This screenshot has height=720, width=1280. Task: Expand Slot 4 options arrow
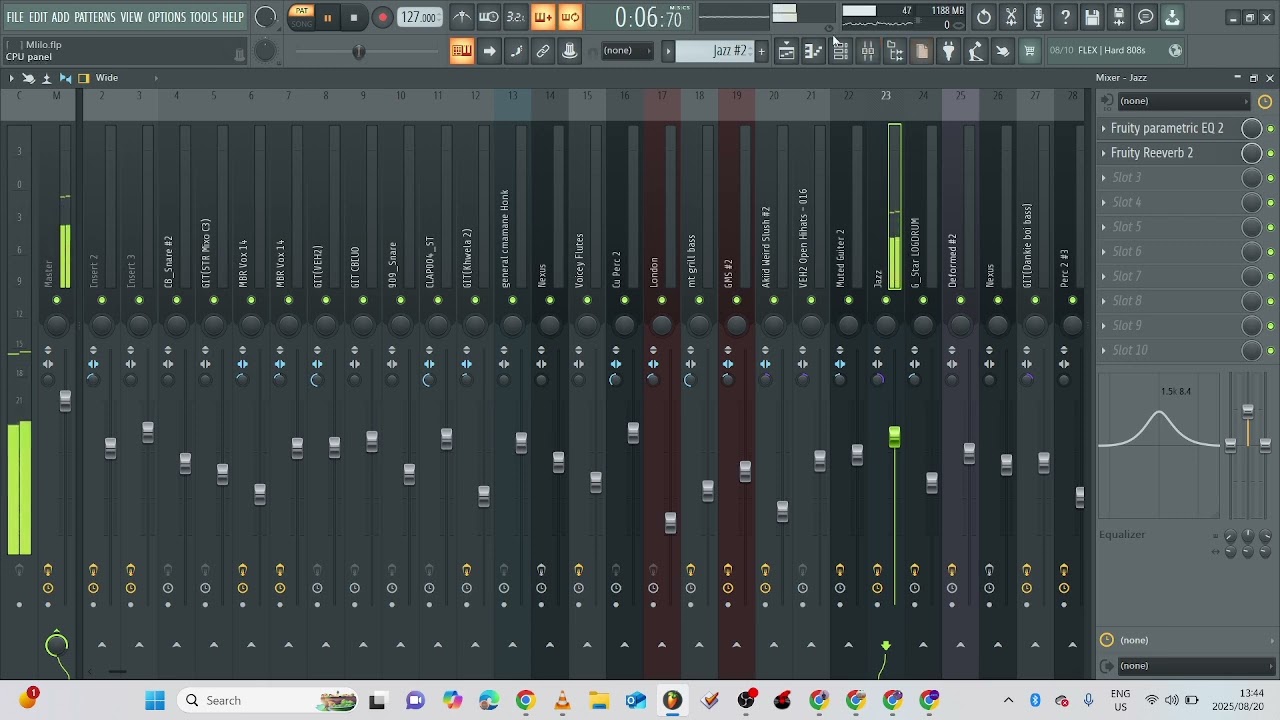1104,202
